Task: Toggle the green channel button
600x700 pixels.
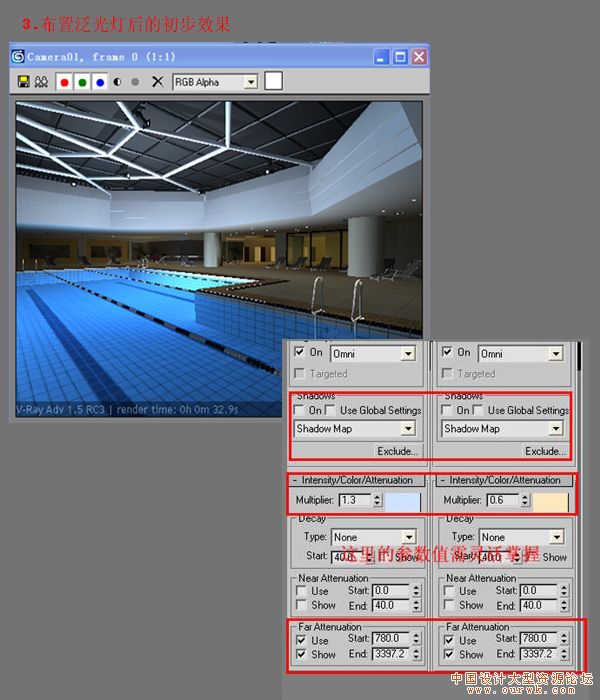Action: [x=82, y=82]
